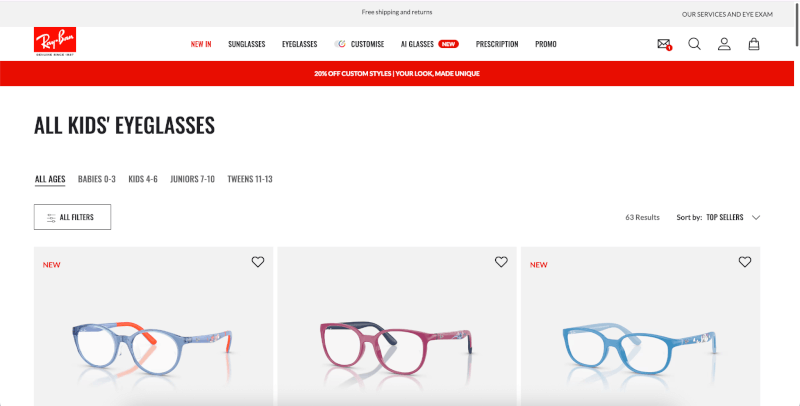Click the All Filters button
This screenshot has width=800, height=406.
pos(72,217)
